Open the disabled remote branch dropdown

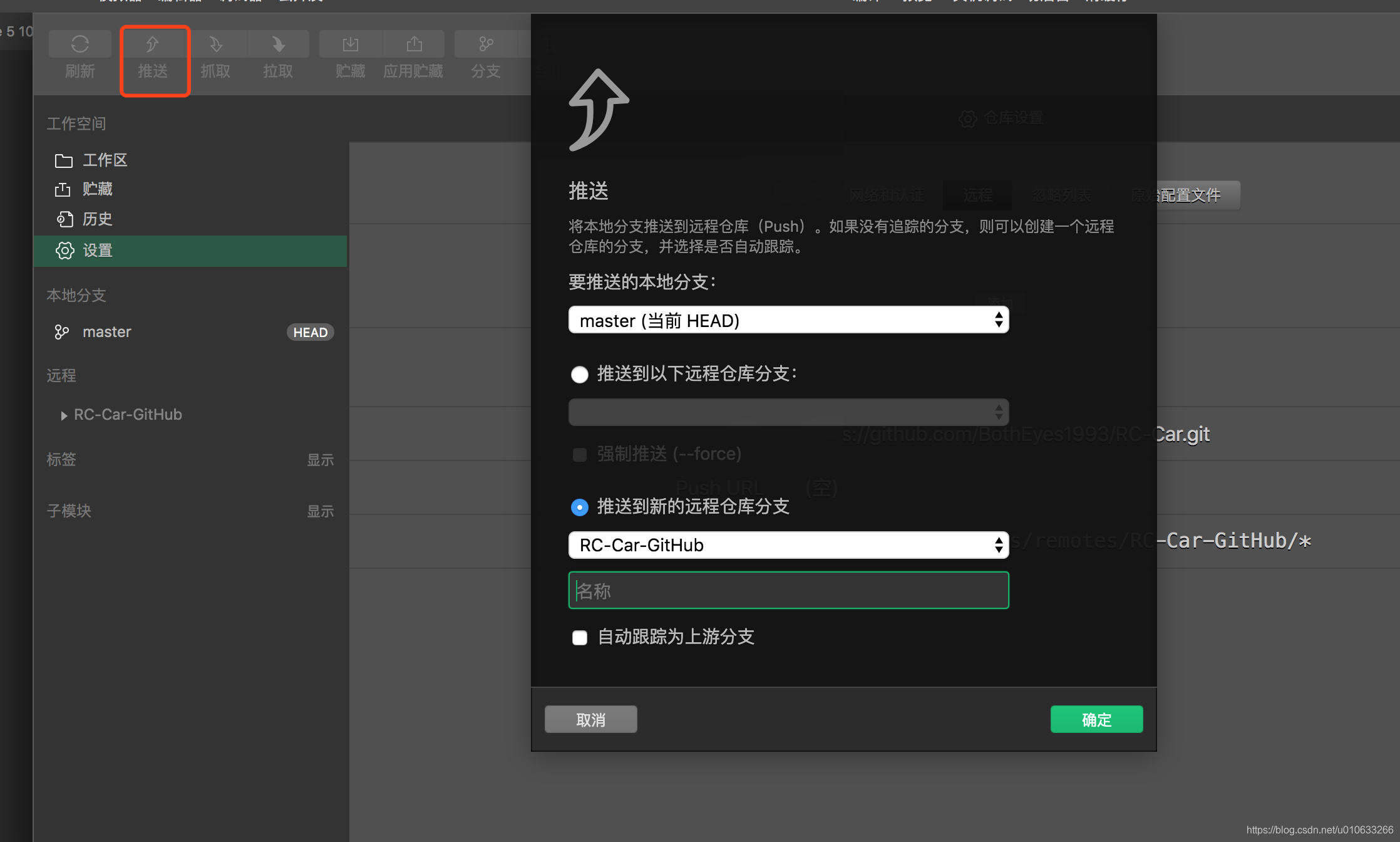click(x=789, y=412)
